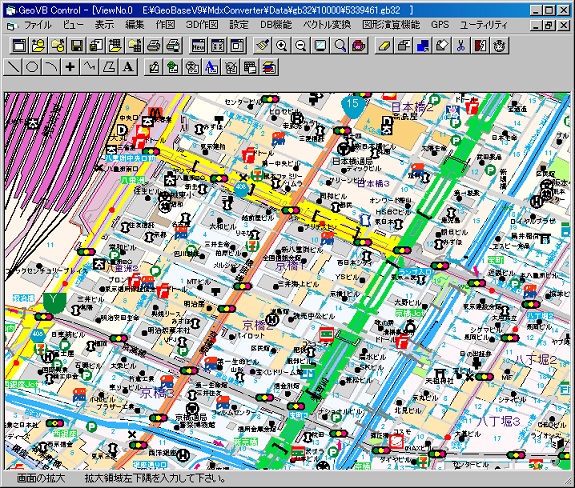Viewport: 575px width, 488px height.
Task: Select the circle drawing tool
Action: pyautogui.click(x=32, y=67)
